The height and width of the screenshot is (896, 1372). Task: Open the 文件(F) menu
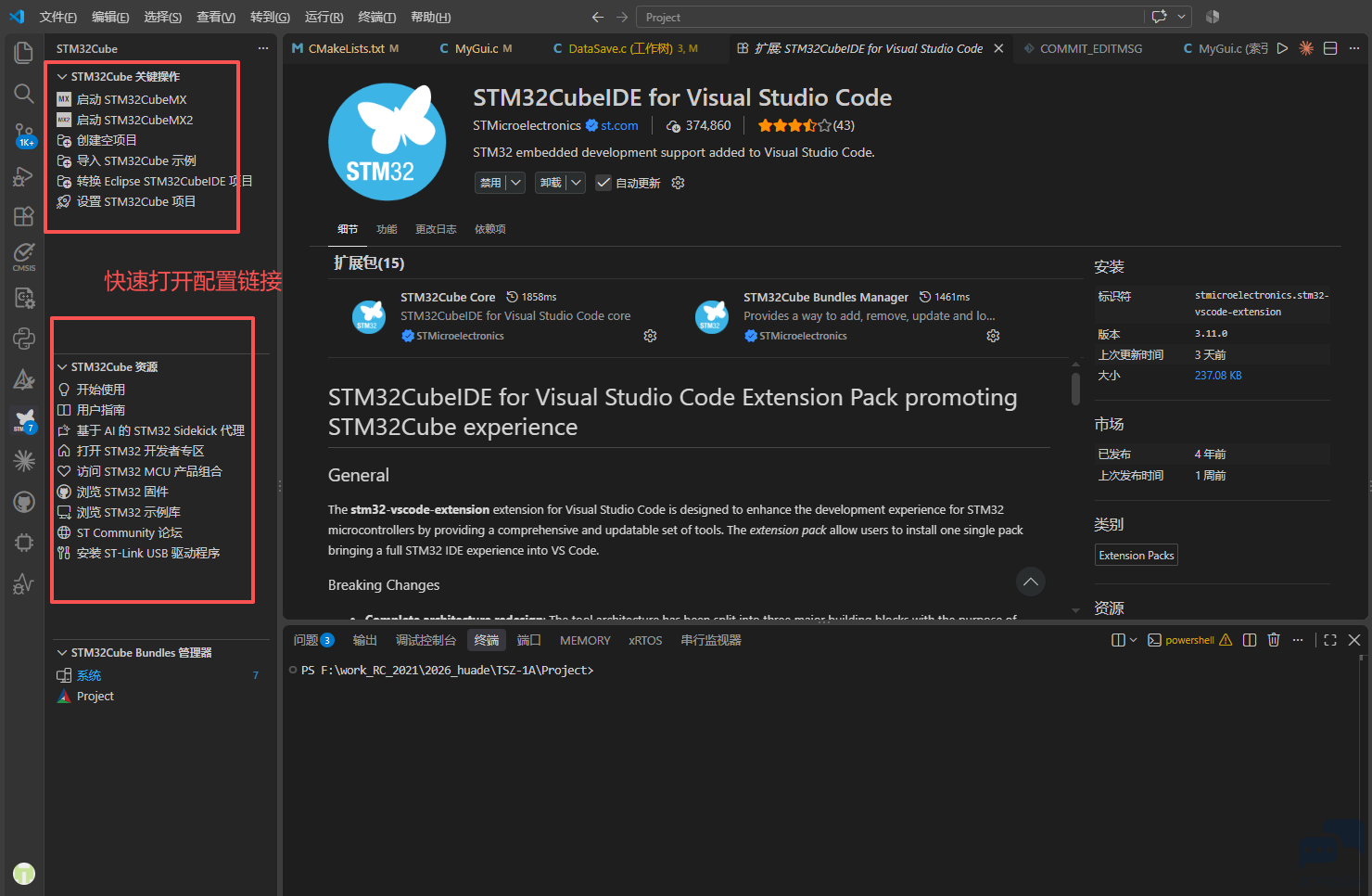[58, 18]
